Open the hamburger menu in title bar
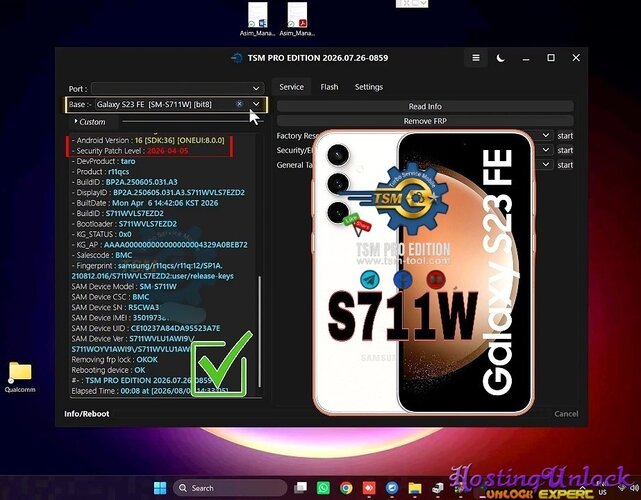The height and width of the screenshot is (500, 641). pos(476,58)
